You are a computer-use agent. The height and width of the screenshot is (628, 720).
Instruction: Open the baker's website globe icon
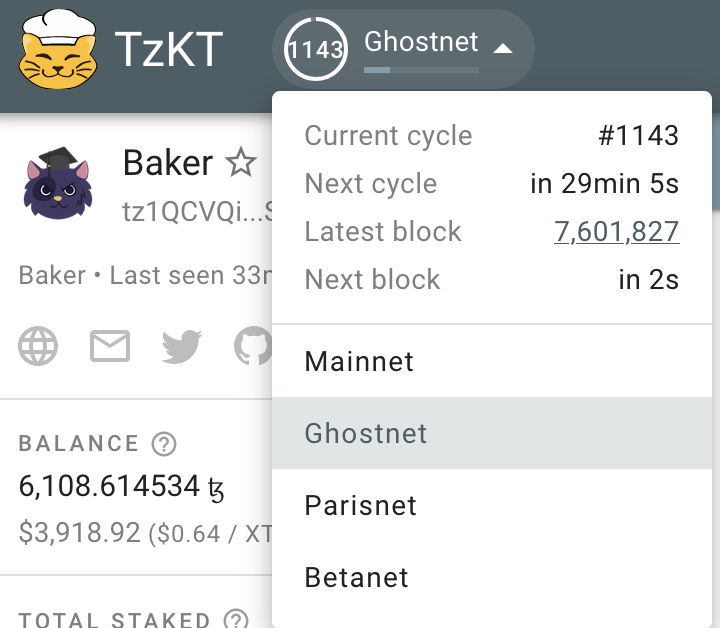click(38, 346)
